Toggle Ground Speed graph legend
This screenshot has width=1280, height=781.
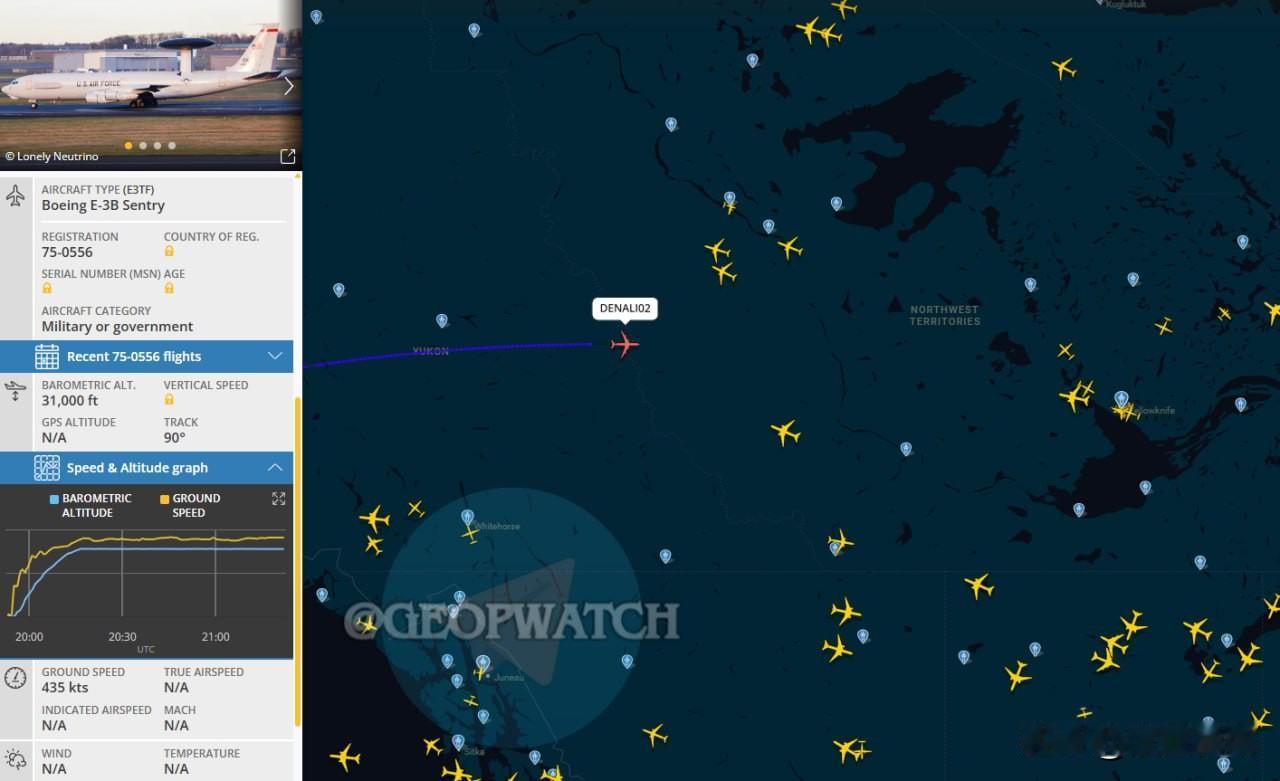[x=190, y=505]
